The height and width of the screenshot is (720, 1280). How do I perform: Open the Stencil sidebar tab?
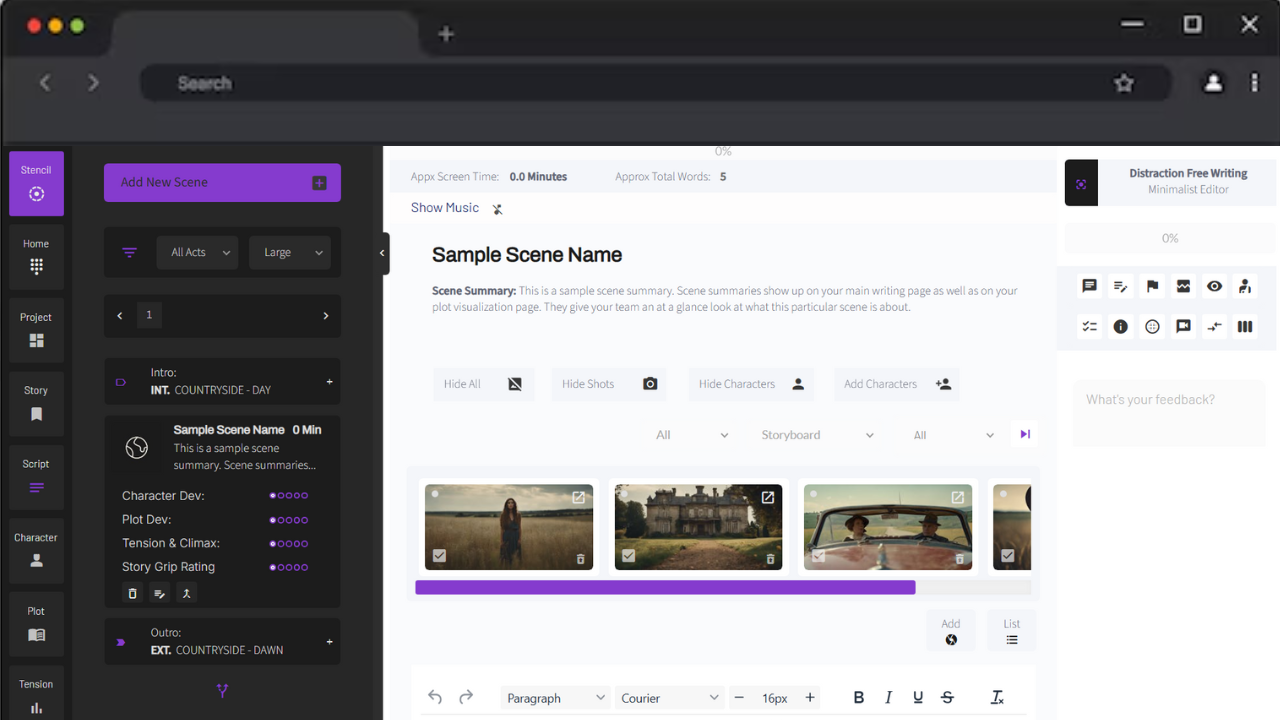[37, 183]
